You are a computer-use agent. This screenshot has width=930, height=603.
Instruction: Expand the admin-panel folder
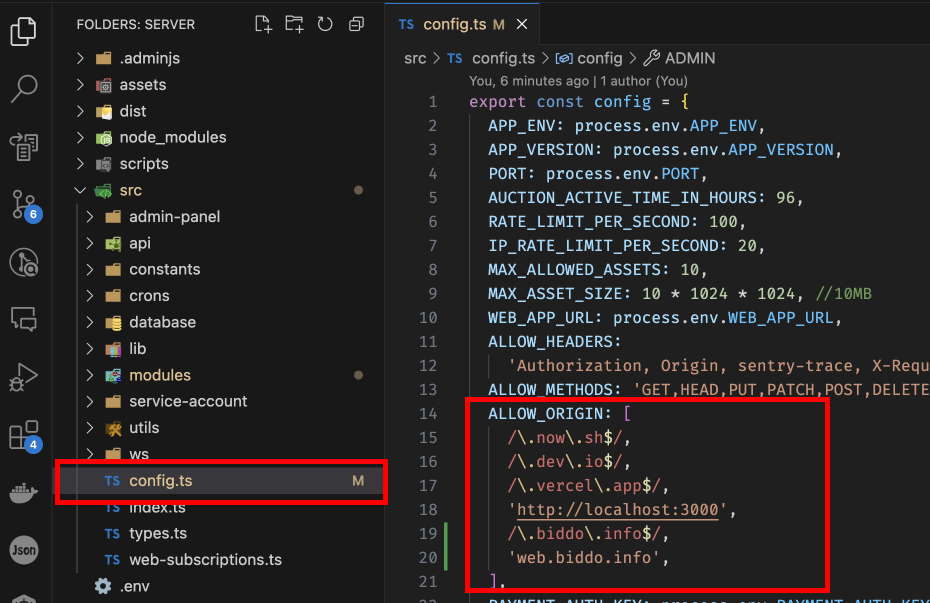point(90,216)
